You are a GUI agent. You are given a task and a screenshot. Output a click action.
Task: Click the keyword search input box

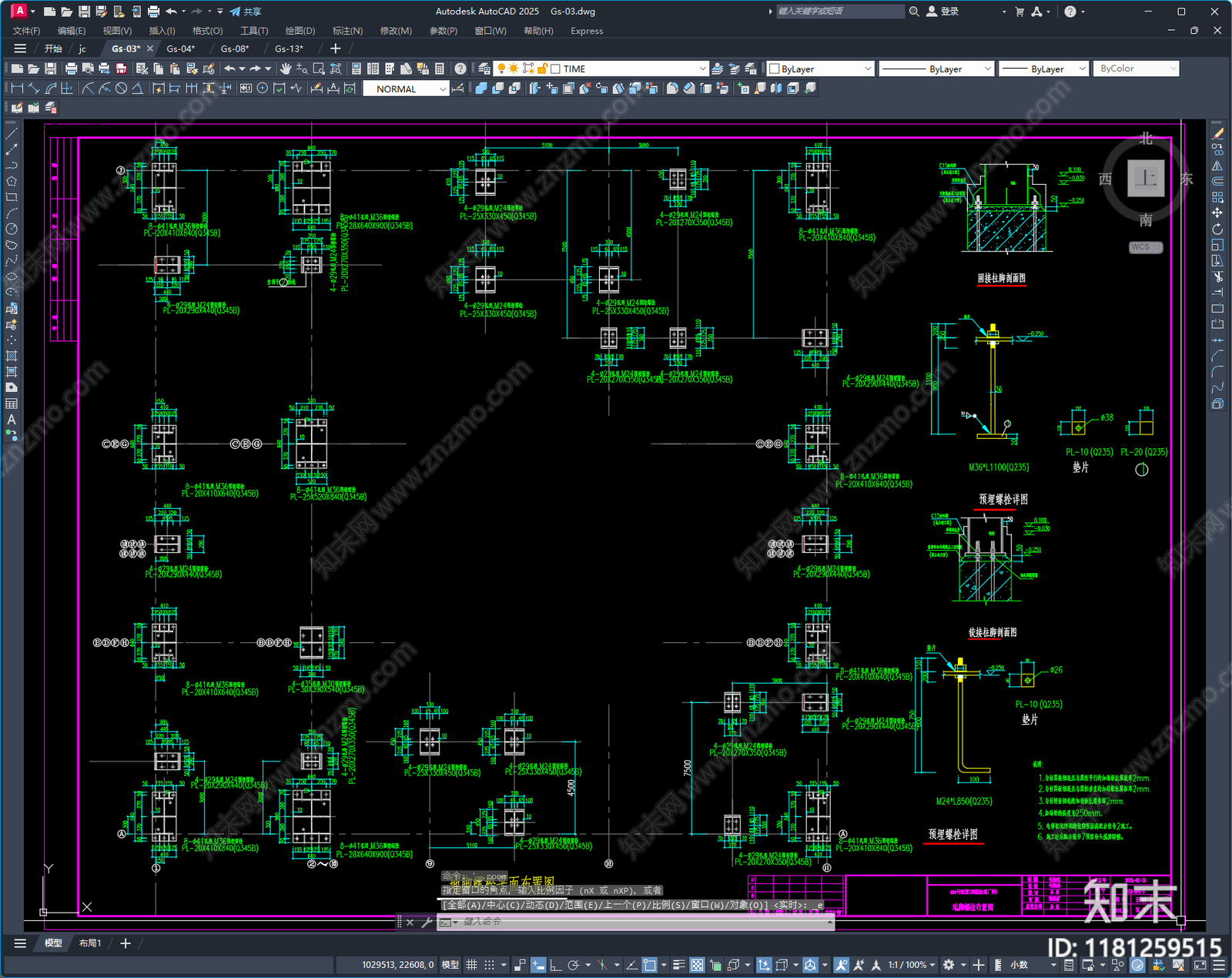click(840, 12)
